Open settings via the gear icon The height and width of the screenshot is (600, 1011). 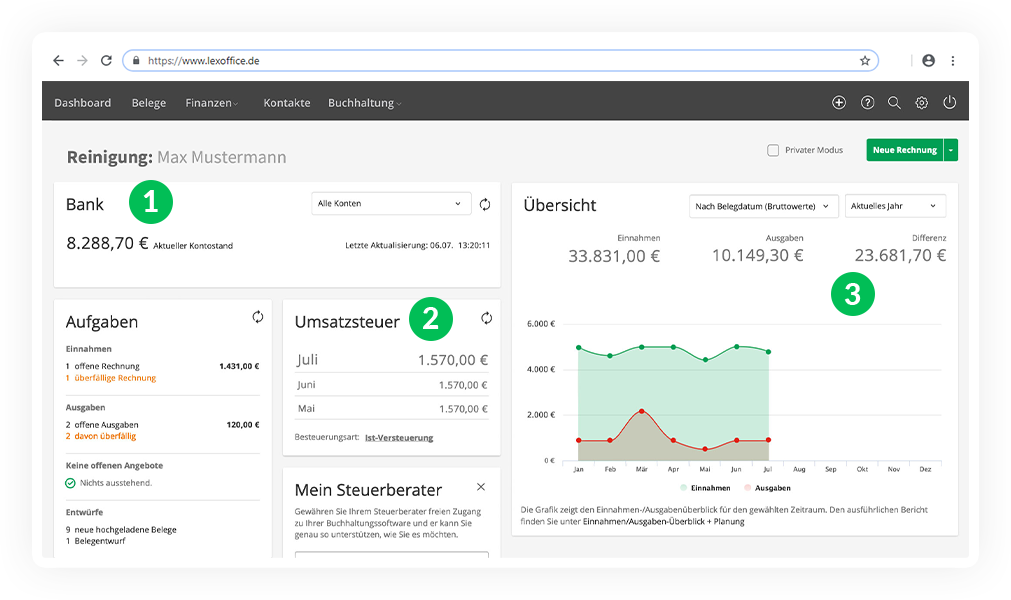922,102
